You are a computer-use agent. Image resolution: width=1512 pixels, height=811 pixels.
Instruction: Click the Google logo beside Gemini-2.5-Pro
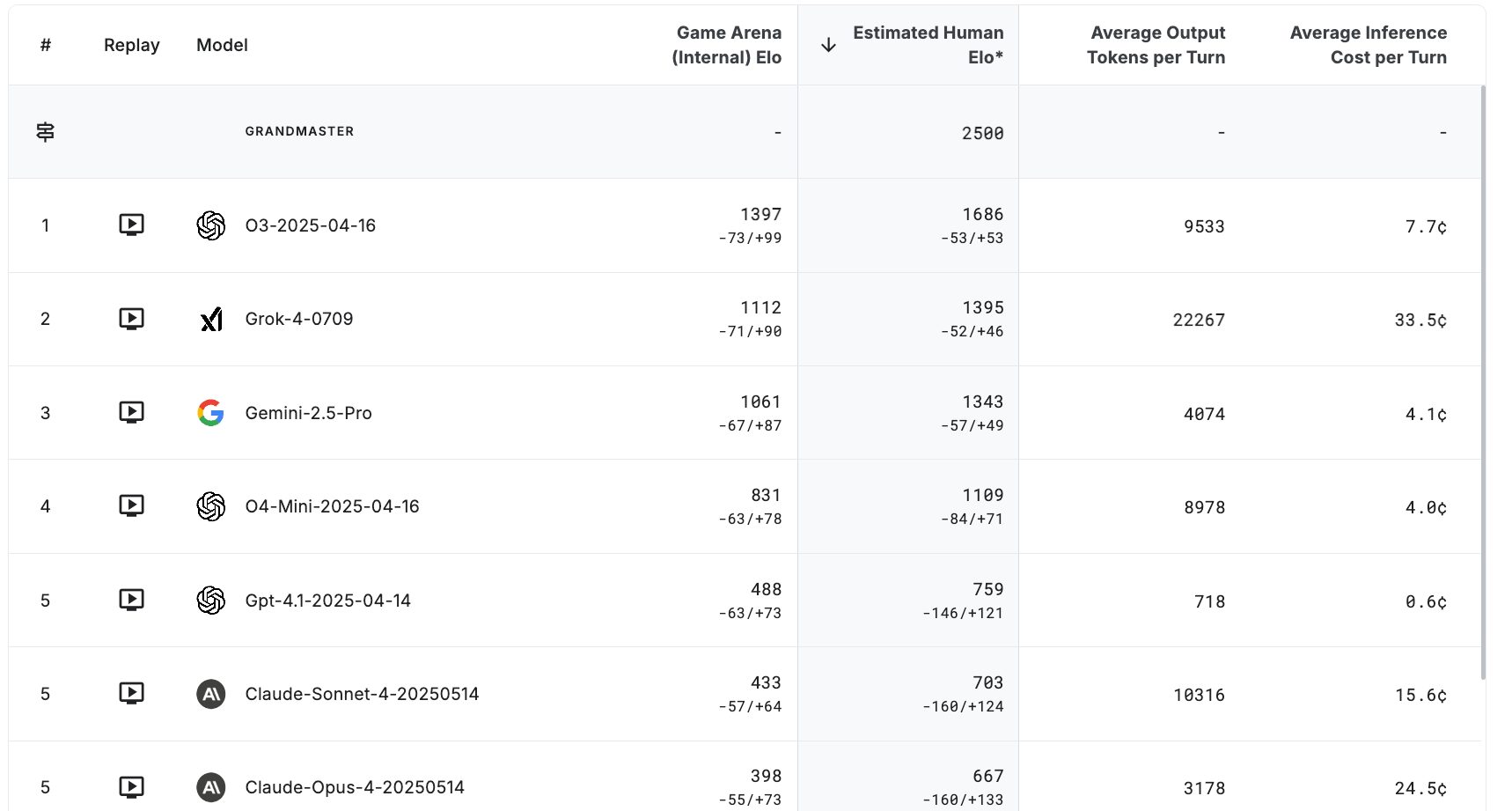point(211,412)
